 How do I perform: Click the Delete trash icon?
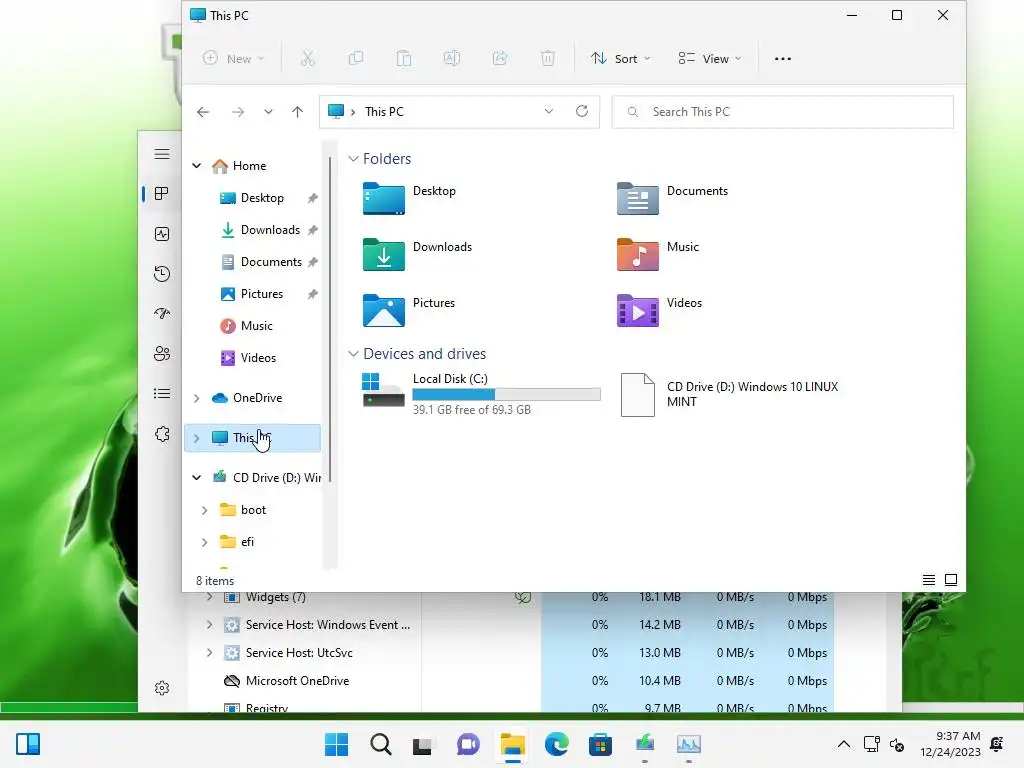(x=548, y=59)
